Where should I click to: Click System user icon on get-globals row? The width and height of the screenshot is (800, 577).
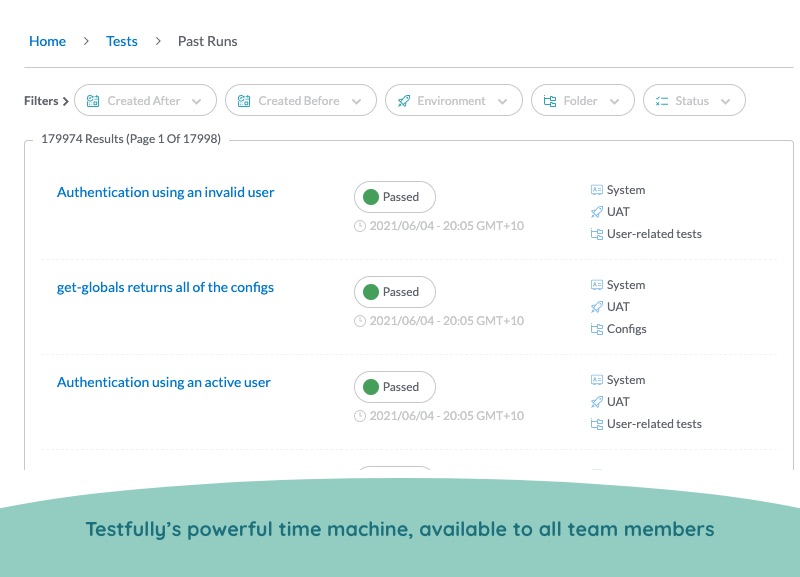tap(597, 285)
